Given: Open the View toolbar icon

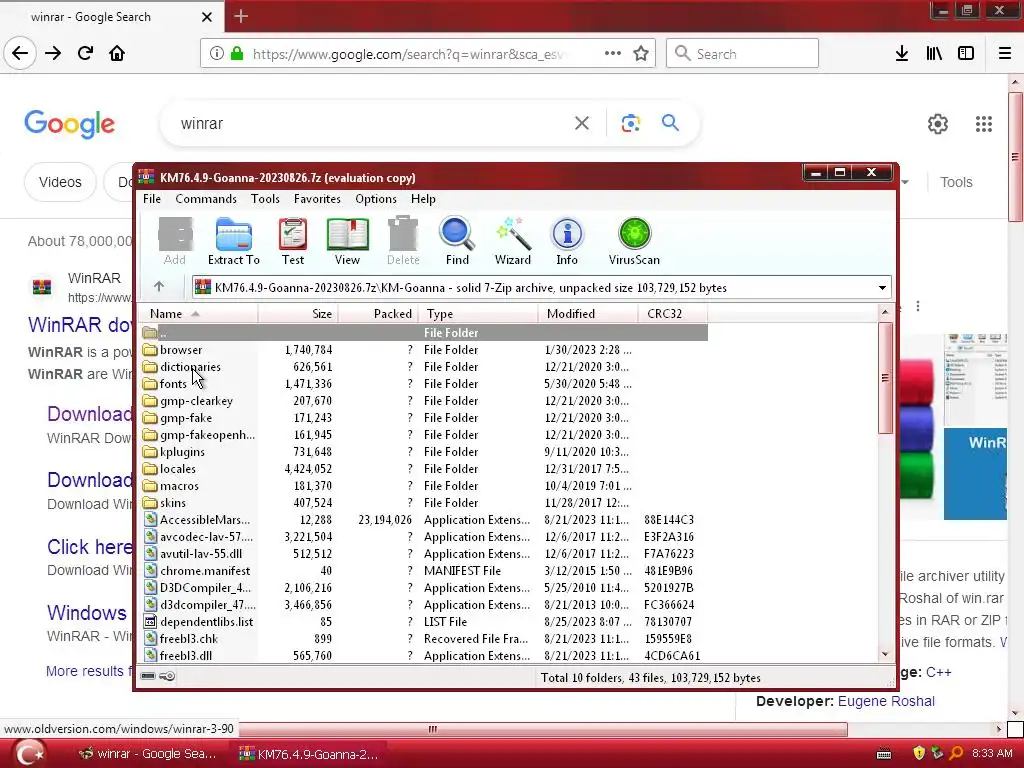Looking at the screenshot, I should coord(347,241).
